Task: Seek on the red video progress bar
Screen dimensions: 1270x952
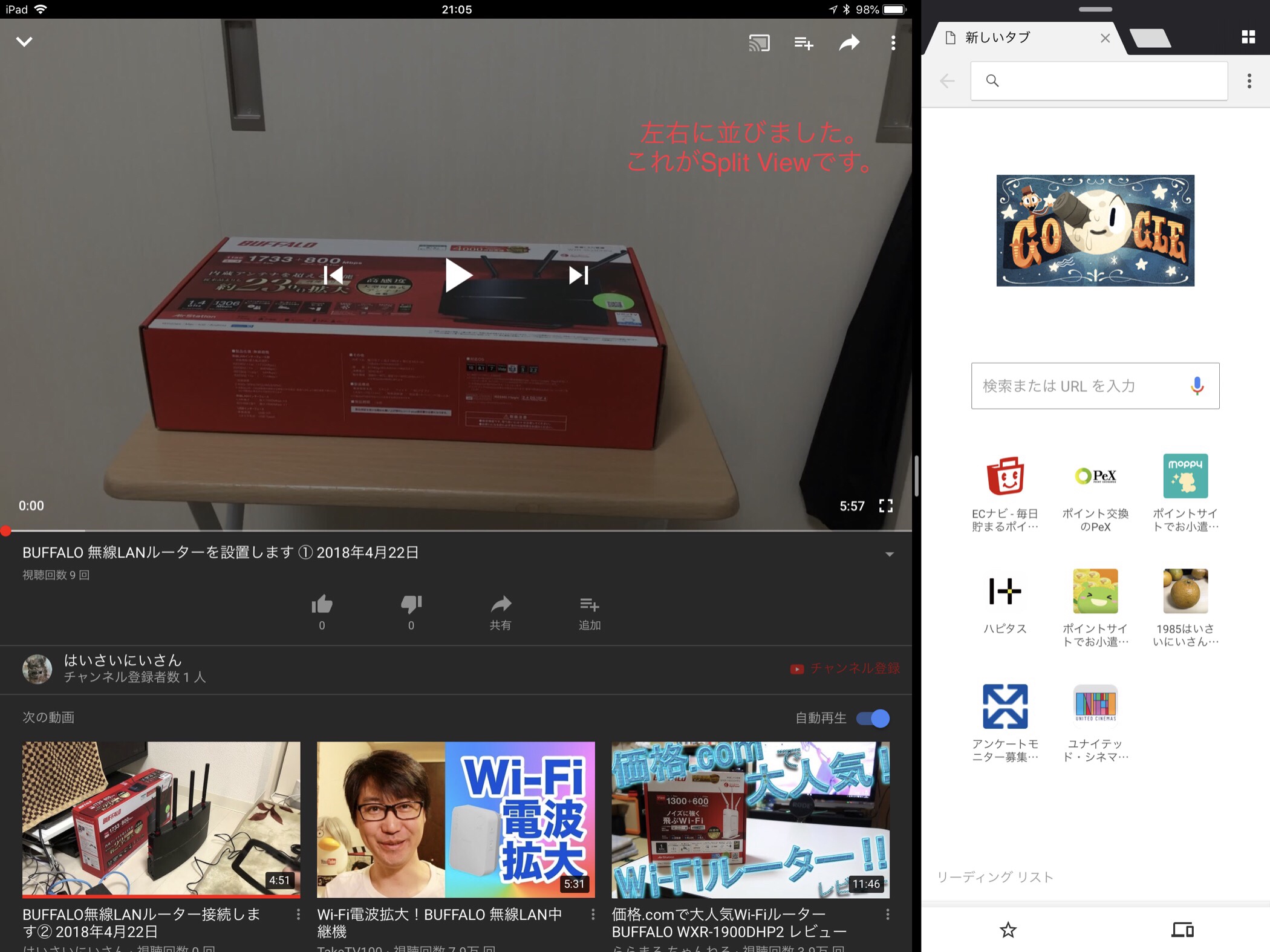Action: pyautogui.click(x=456, y=531)
